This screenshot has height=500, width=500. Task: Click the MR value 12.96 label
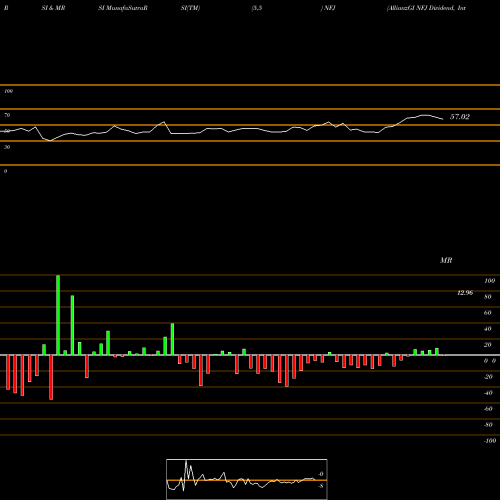pos(465,293)
